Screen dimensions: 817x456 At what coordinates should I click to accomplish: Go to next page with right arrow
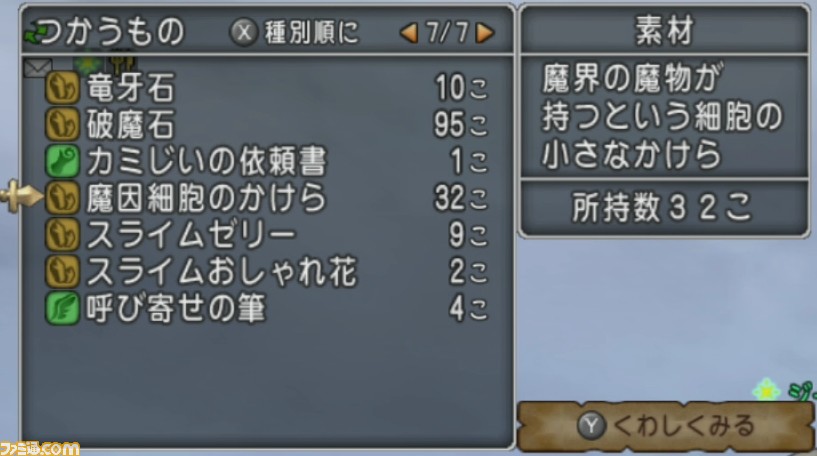(x=485, y=33)
